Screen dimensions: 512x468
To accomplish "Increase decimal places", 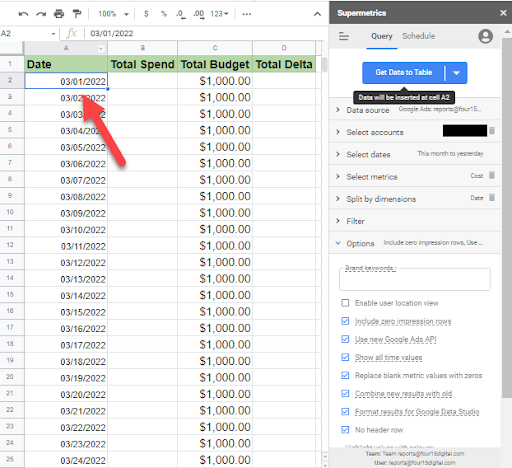I will (199, 14).
